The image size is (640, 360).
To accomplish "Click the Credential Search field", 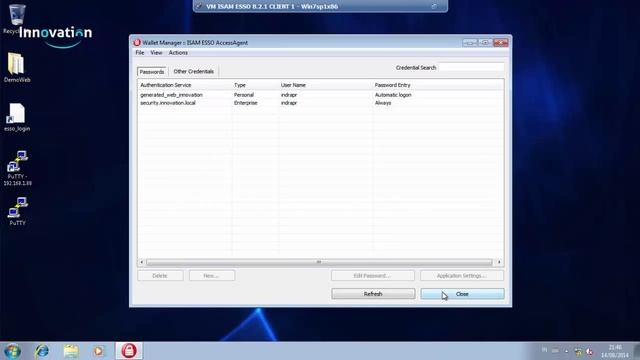I will point(471,67).
